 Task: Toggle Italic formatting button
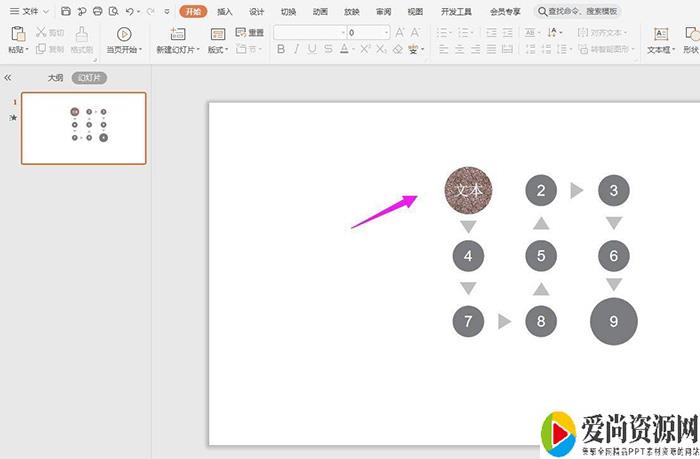295,49
